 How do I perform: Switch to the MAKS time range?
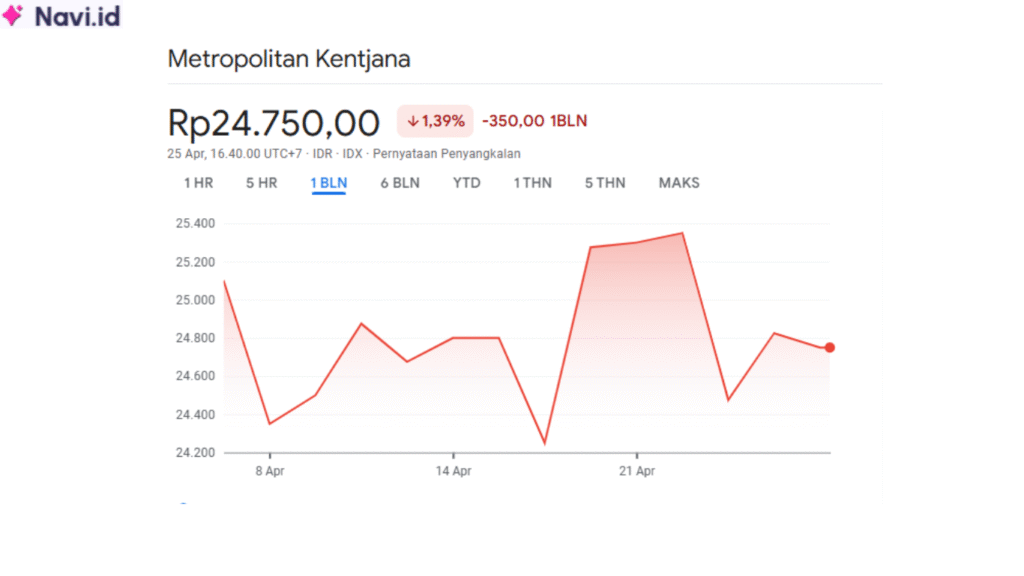pos(679,183)
